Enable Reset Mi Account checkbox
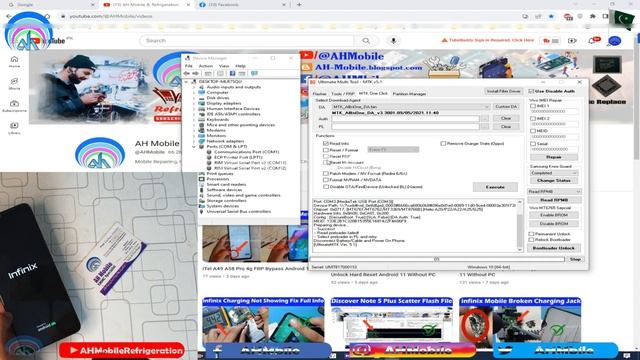This screenshot has height=360, width=640. click(326, 162)
